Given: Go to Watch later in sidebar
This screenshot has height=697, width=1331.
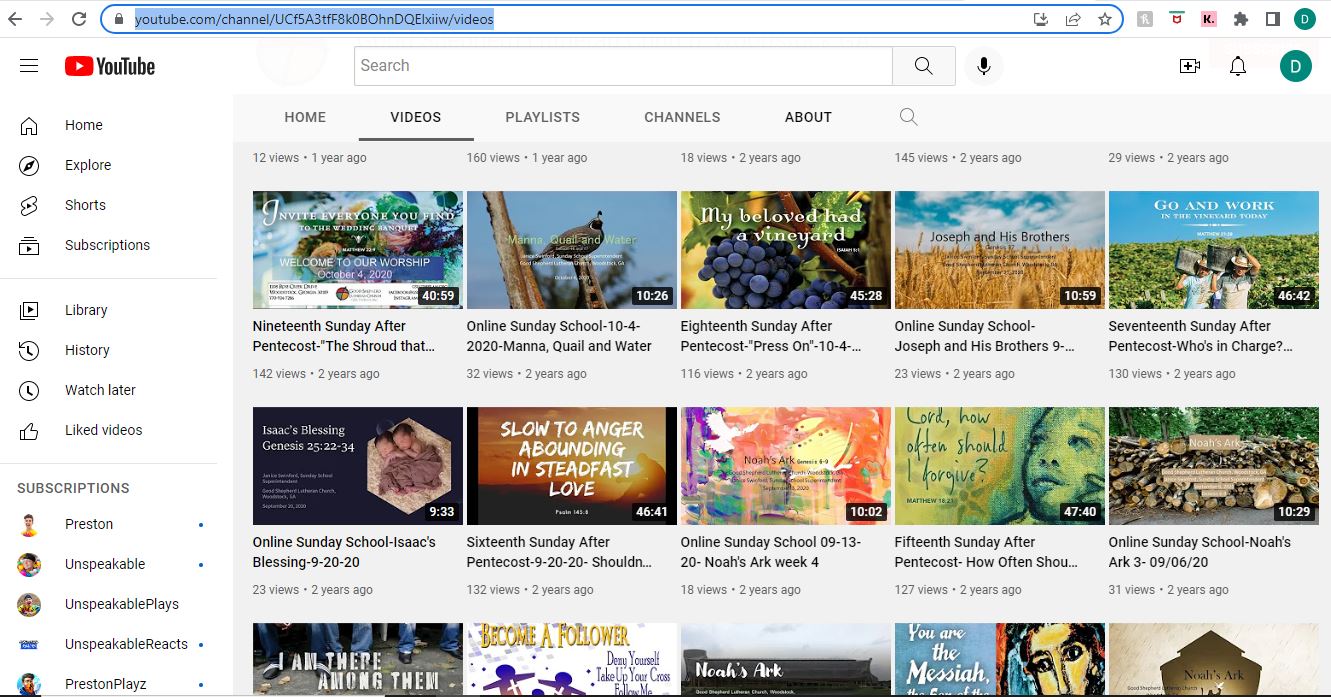Looking at the screenshot, I should coord(100,390).
